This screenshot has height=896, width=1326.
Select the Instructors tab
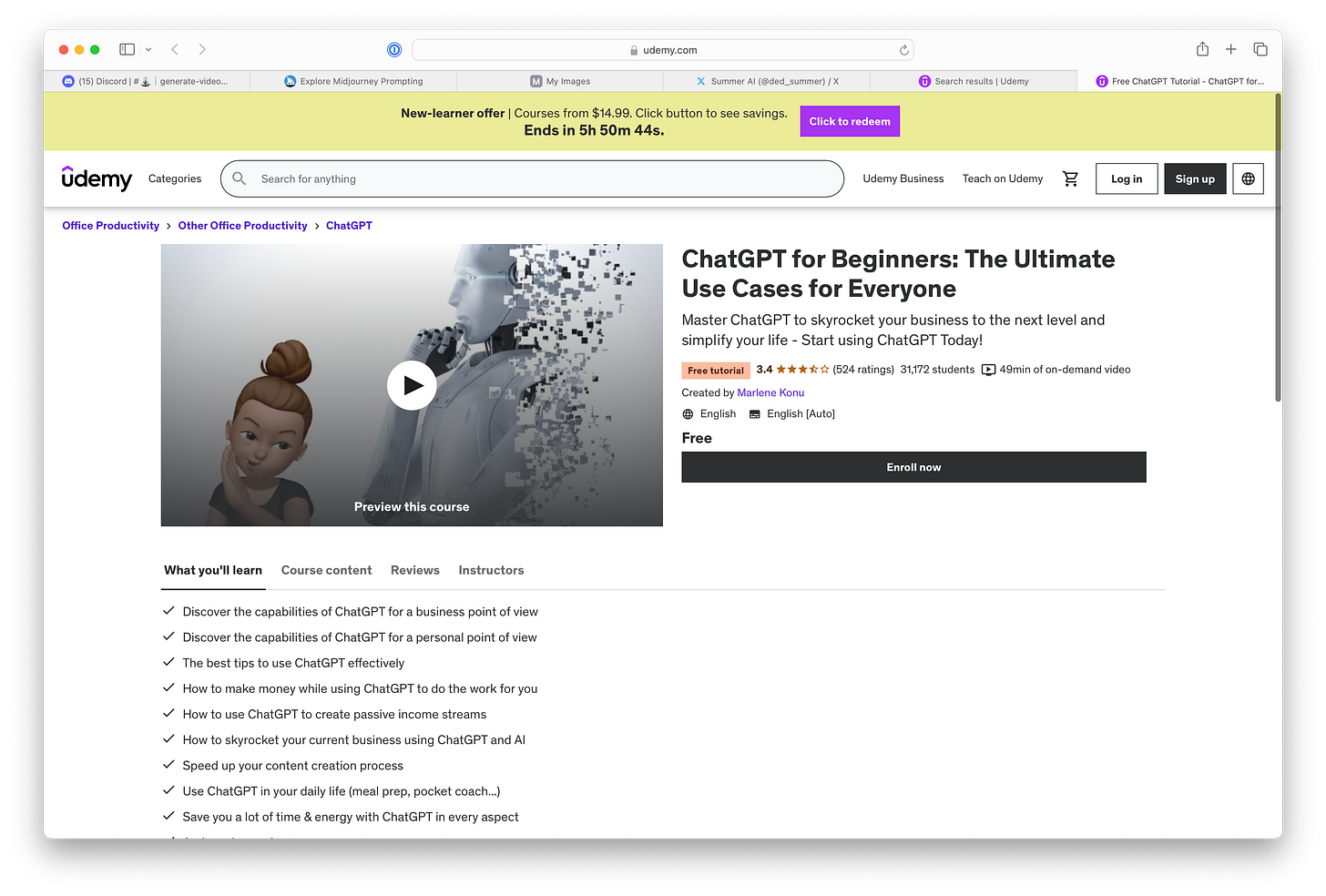coord(491,570)
